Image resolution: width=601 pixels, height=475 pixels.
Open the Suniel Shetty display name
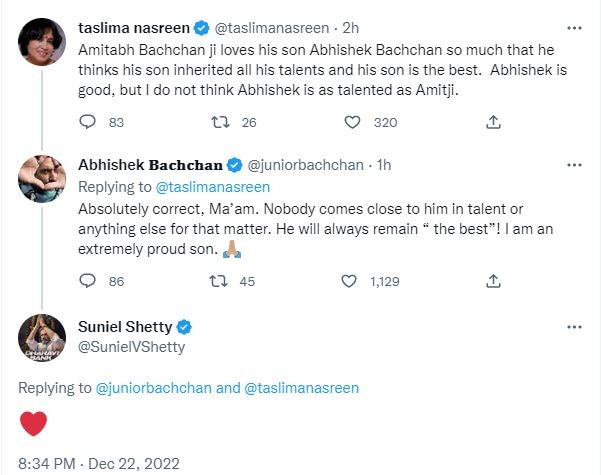pos(125,327)
